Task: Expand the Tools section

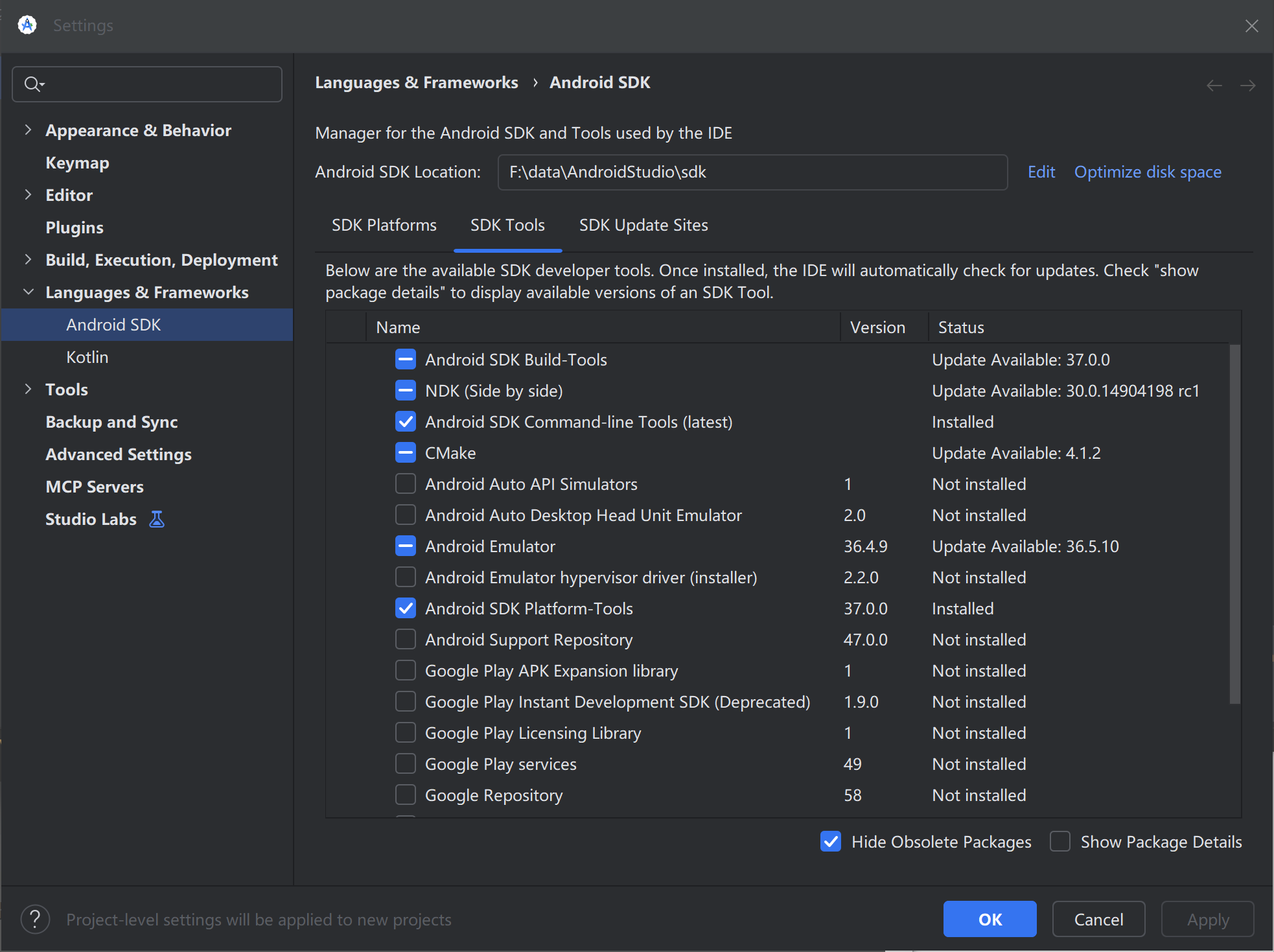Action: (28, 389)
